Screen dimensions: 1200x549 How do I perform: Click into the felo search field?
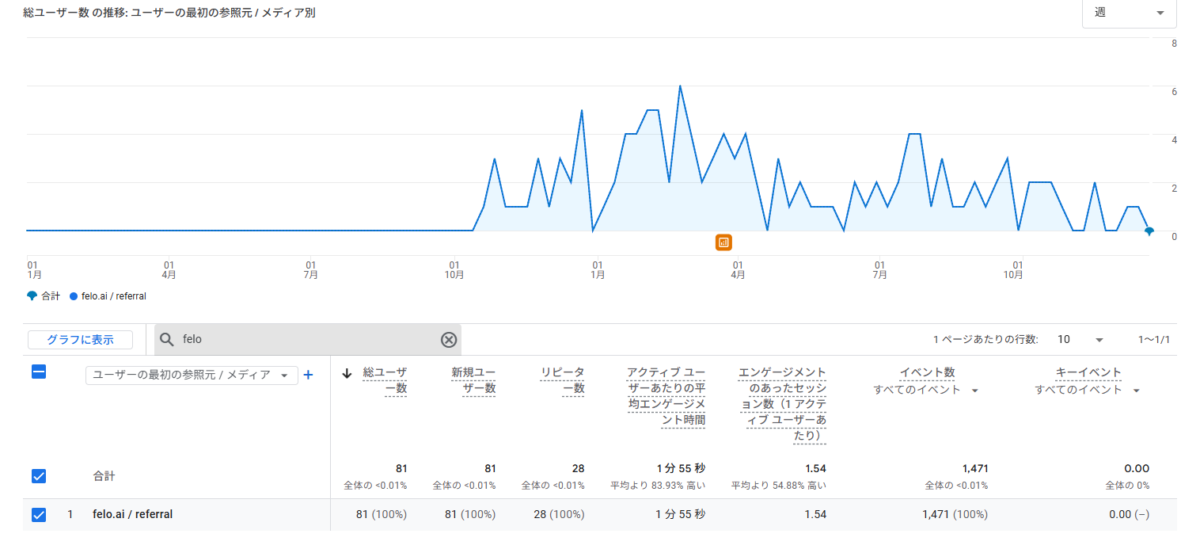click(x=300, y=340)
